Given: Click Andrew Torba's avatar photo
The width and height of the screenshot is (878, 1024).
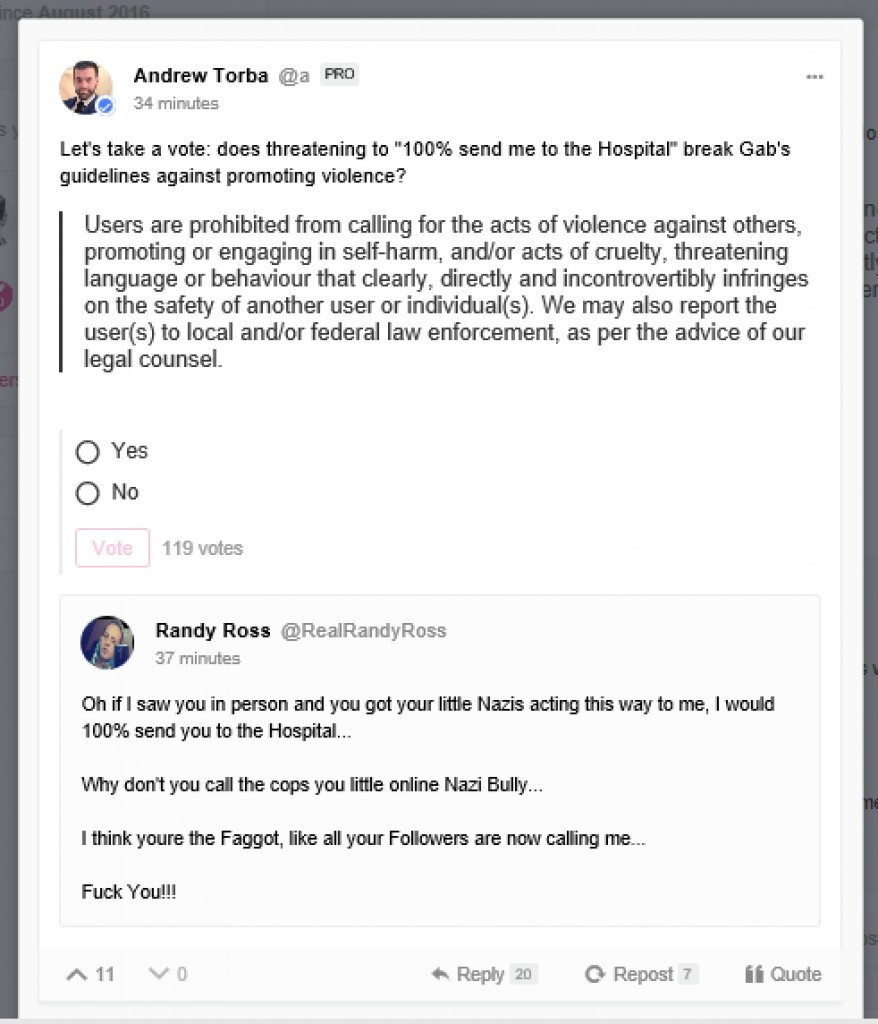Looking at the screenshot, I should pyautogui.click(x=85, y=86).
